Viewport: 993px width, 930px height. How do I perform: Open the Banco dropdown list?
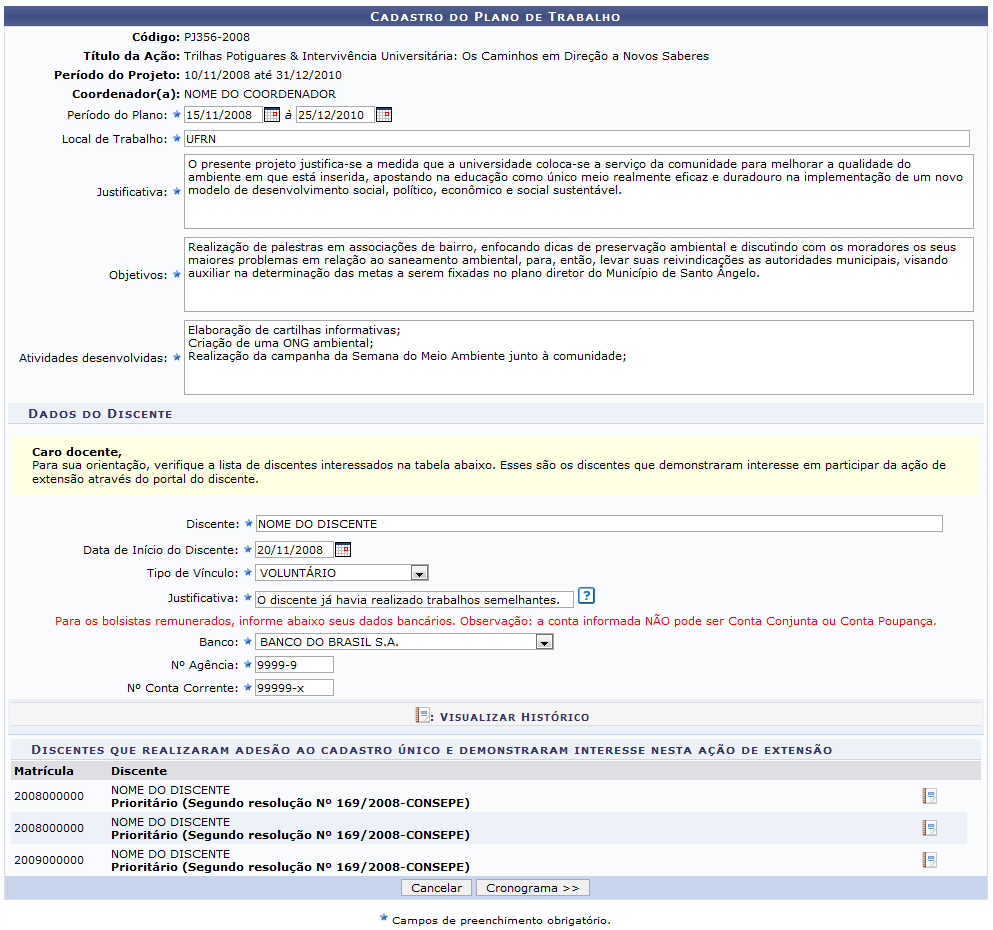pyautogui.click(x=544, y=643)
